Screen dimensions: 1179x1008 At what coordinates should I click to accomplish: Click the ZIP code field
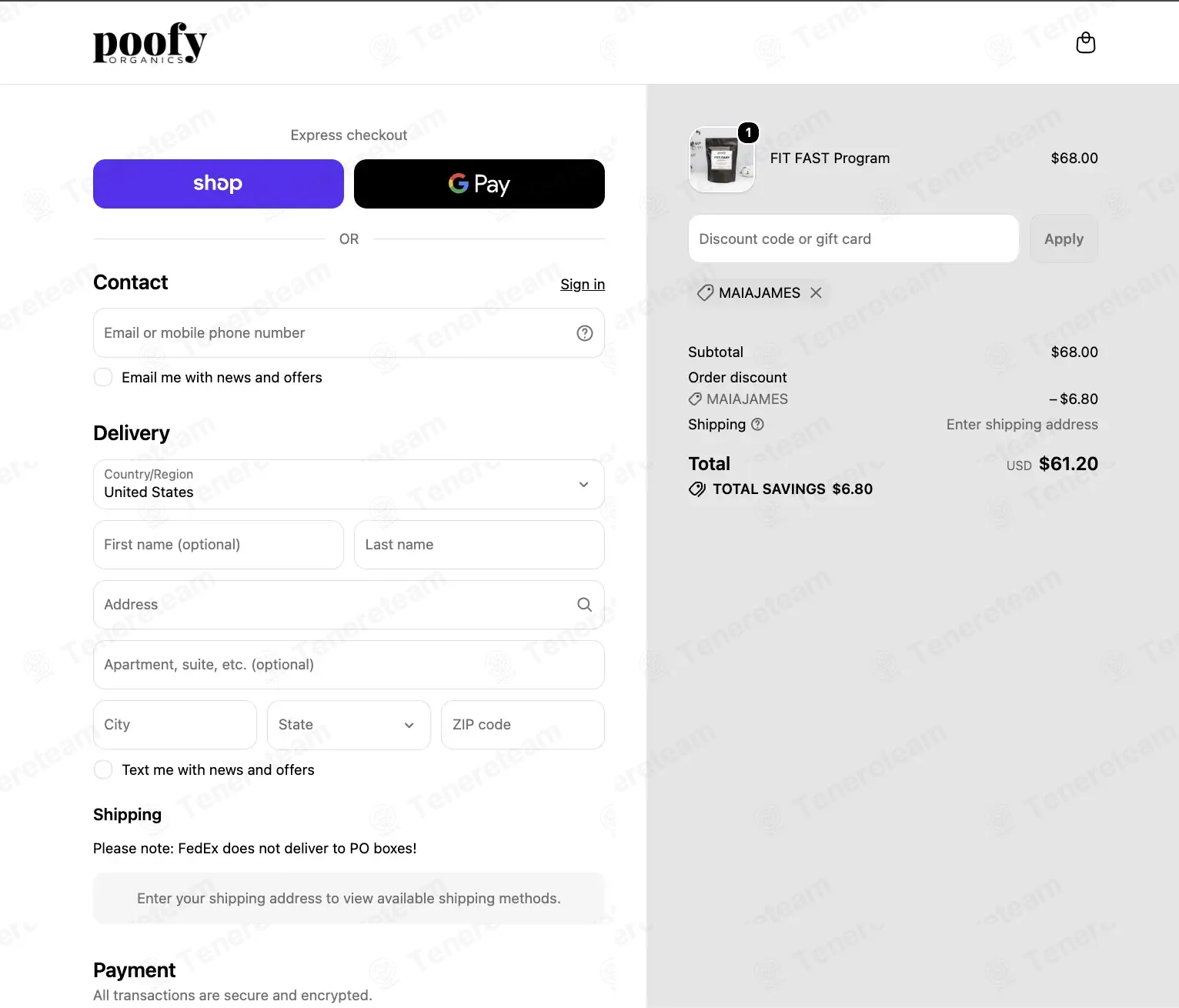click(523, 725)
